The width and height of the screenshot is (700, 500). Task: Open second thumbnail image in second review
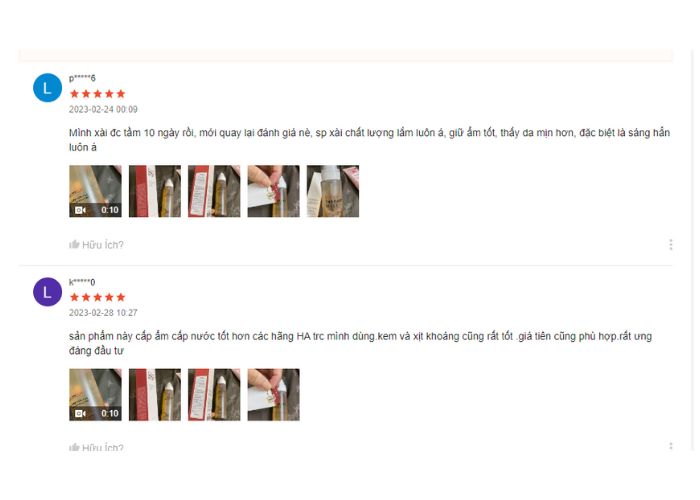tap(155, 395)
